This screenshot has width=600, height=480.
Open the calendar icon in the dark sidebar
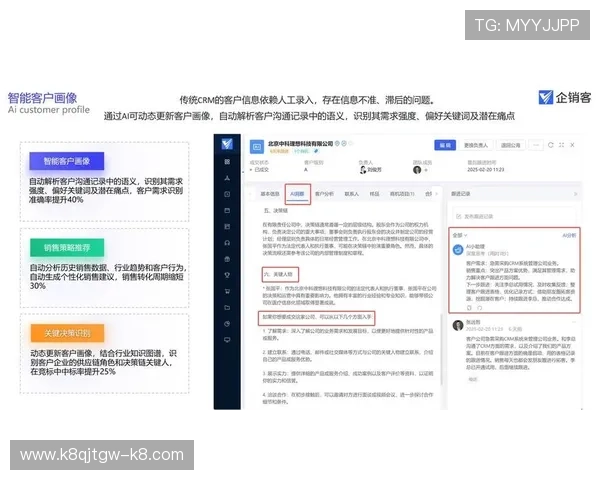tap(227, 210)
